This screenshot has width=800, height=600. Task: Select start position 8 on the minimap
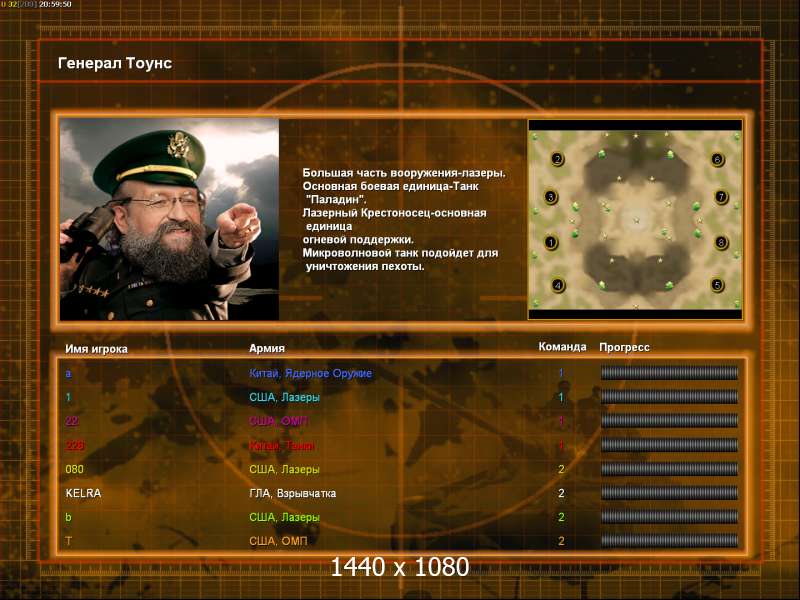721,242
